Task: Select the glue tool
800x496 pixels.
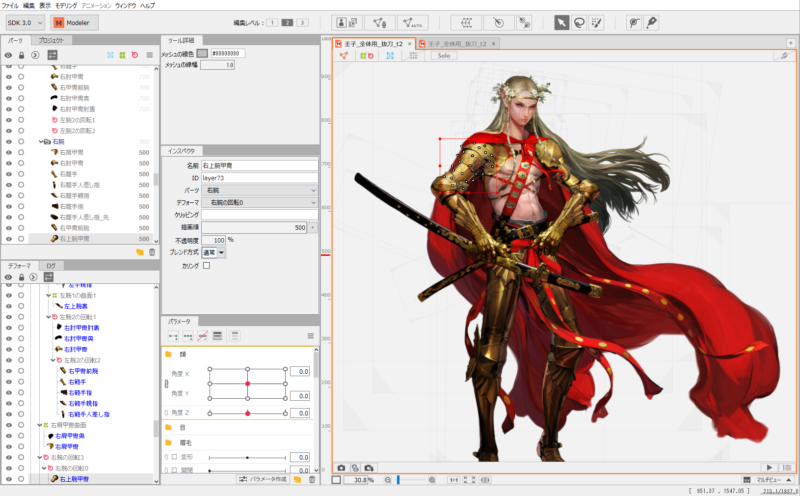Action: pos(634,22)
